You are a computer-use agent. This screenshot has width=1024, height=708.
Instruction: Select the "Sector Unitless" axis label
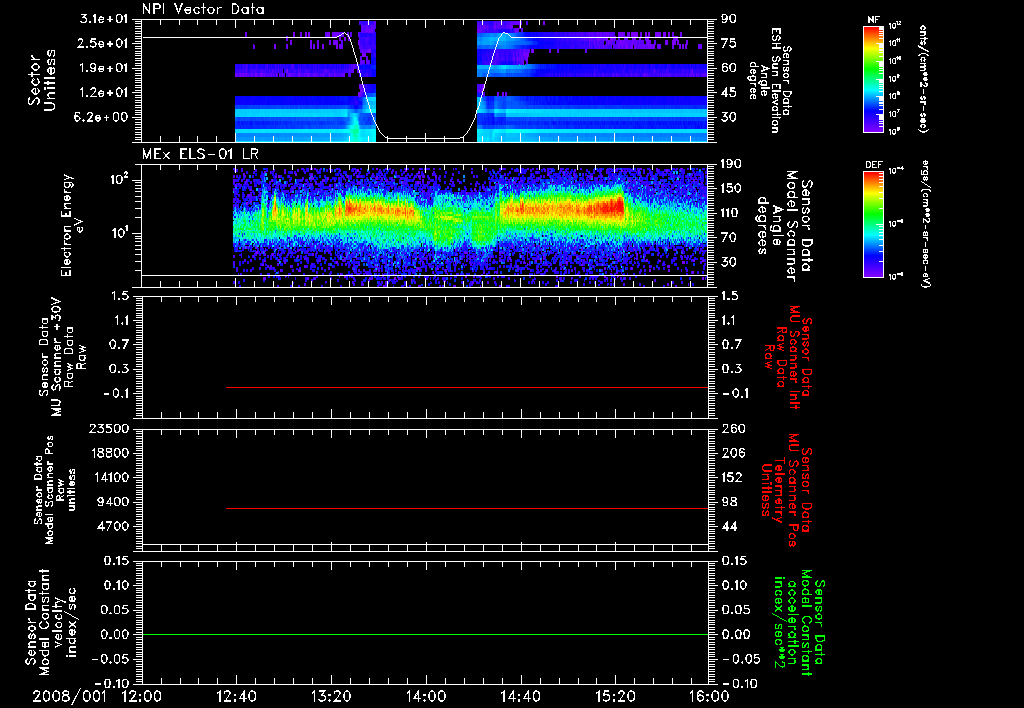click(41, 80)
